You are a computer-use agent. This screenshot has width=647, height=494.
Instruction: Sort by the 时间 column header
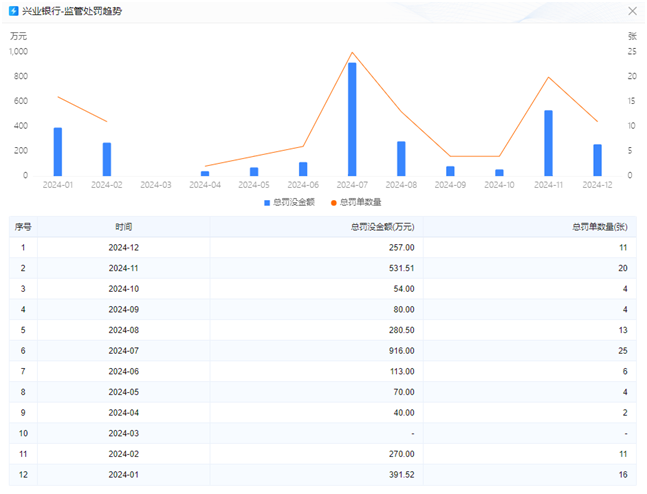pyautogui.click(x=123, y=227)
